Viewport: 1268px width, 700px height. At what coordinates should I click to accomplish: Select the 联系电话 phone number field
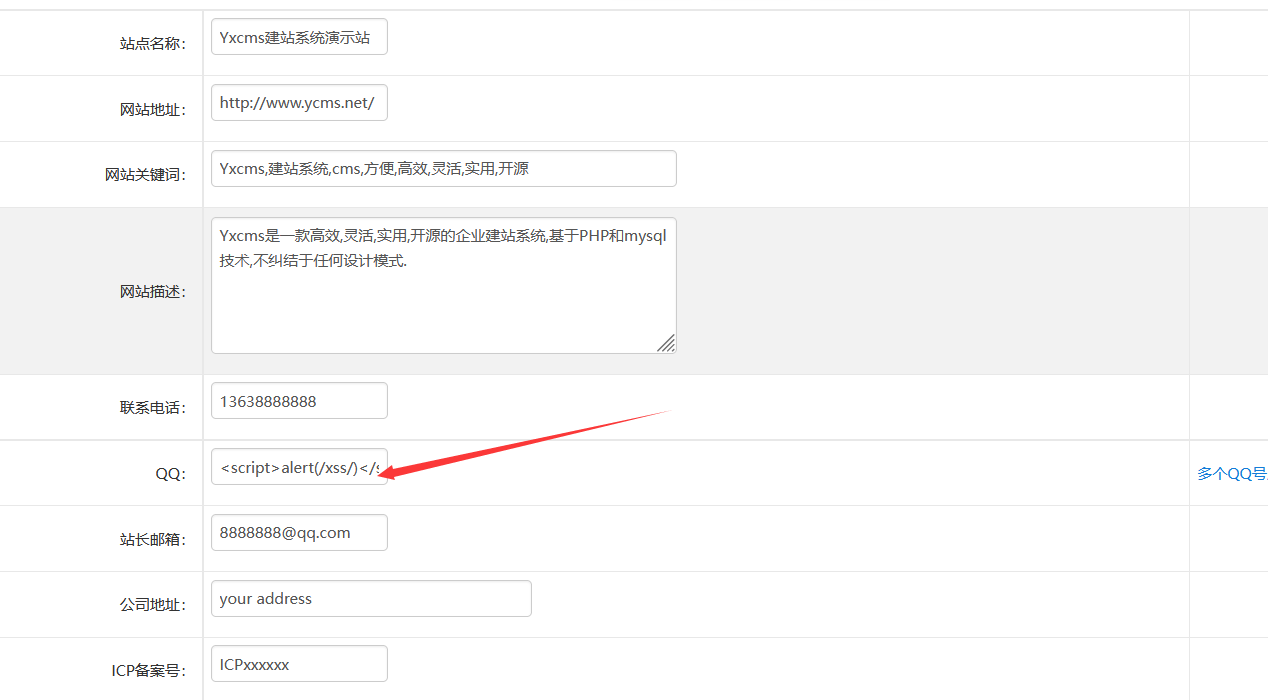(x=299, y=401)
